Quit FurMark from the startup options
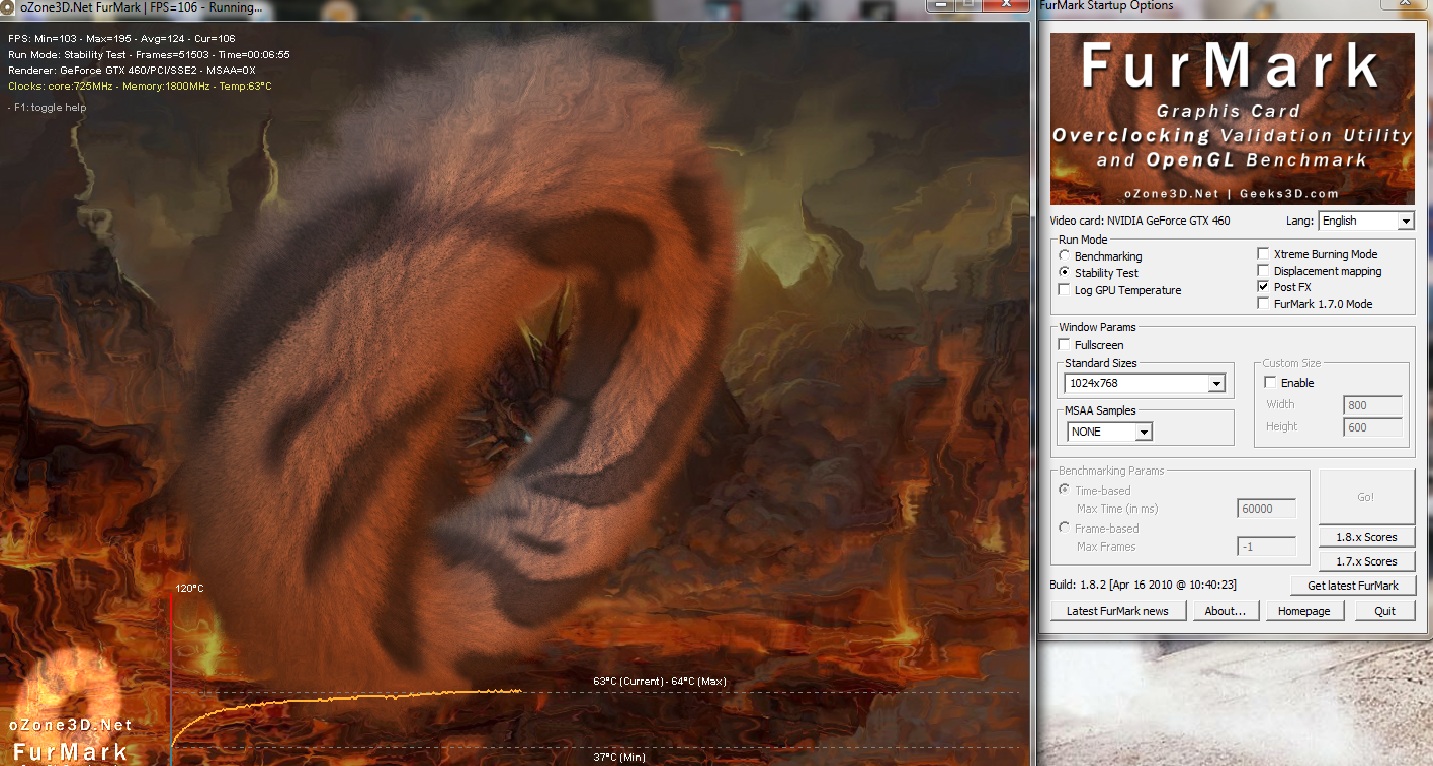 pos(1385,611)
